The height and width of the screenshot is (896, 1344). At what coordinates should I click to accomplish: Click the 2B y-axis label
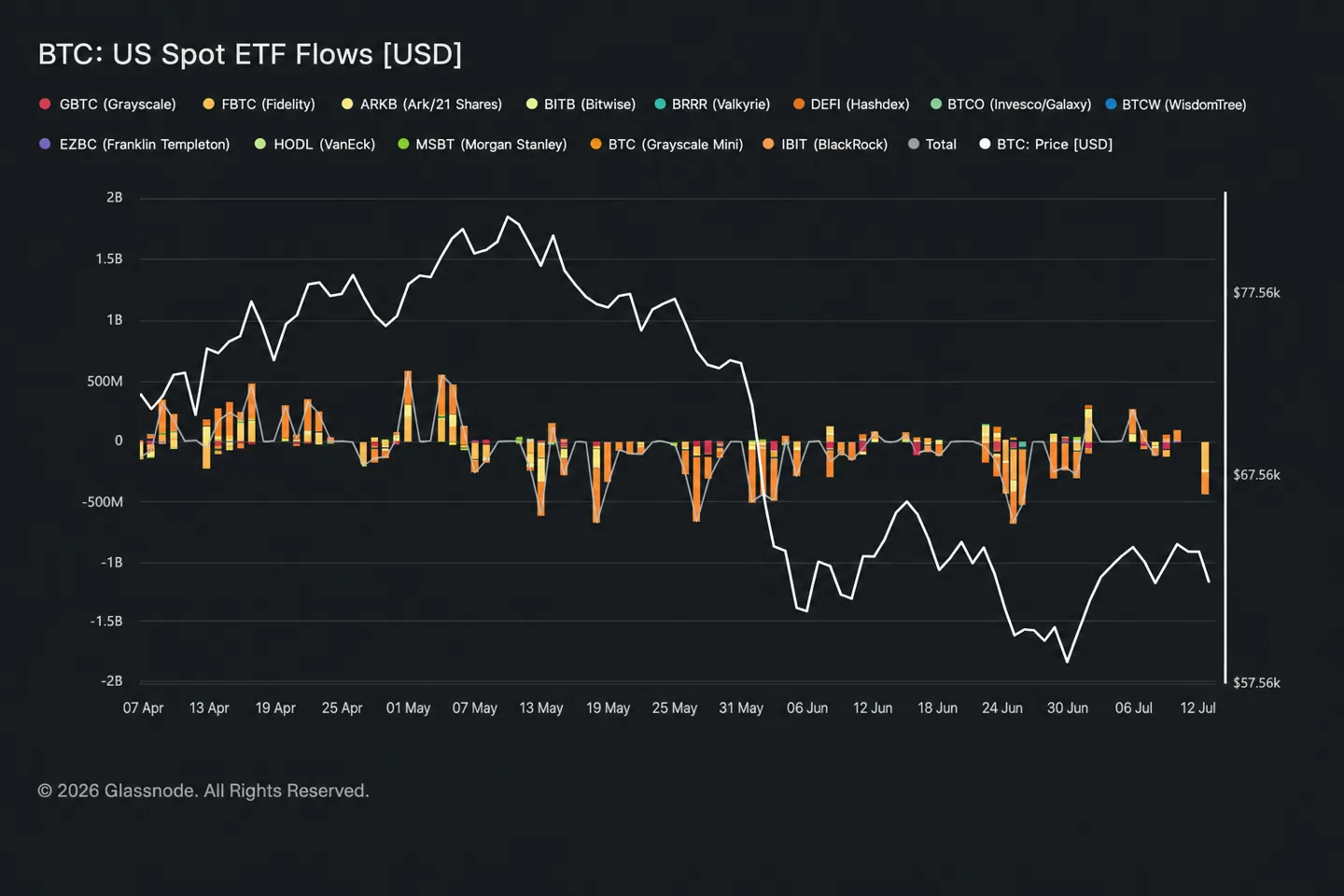coord(115,198)
